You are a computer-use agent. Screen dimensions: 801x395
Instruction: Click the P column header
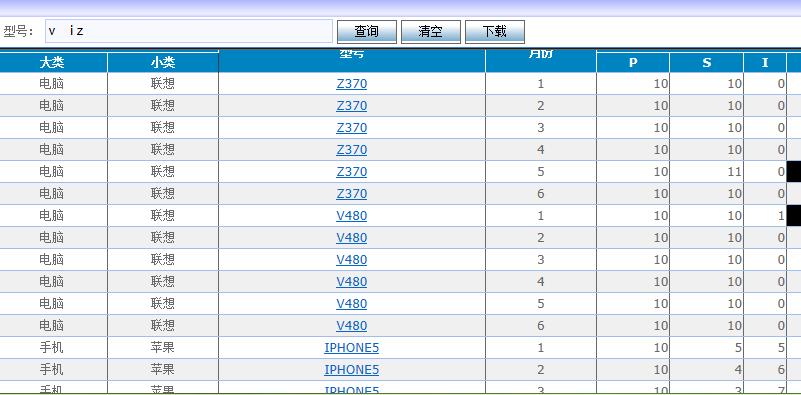(x=633, y=62)
